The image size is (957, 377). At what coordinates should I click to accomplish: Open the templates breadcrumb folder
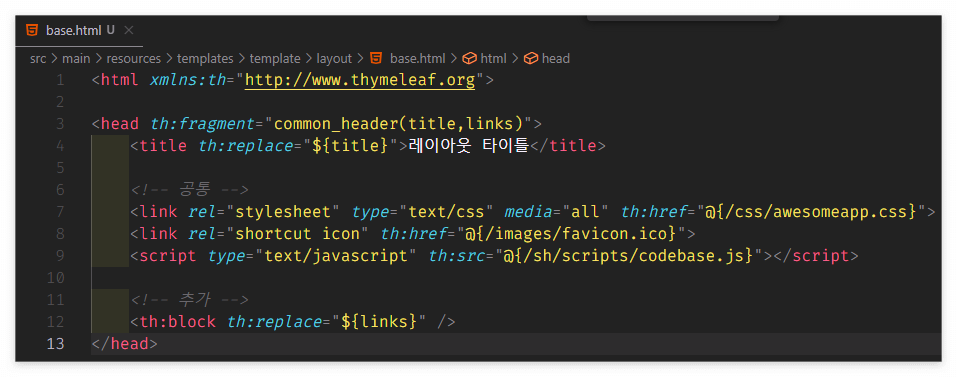(205, 59)
